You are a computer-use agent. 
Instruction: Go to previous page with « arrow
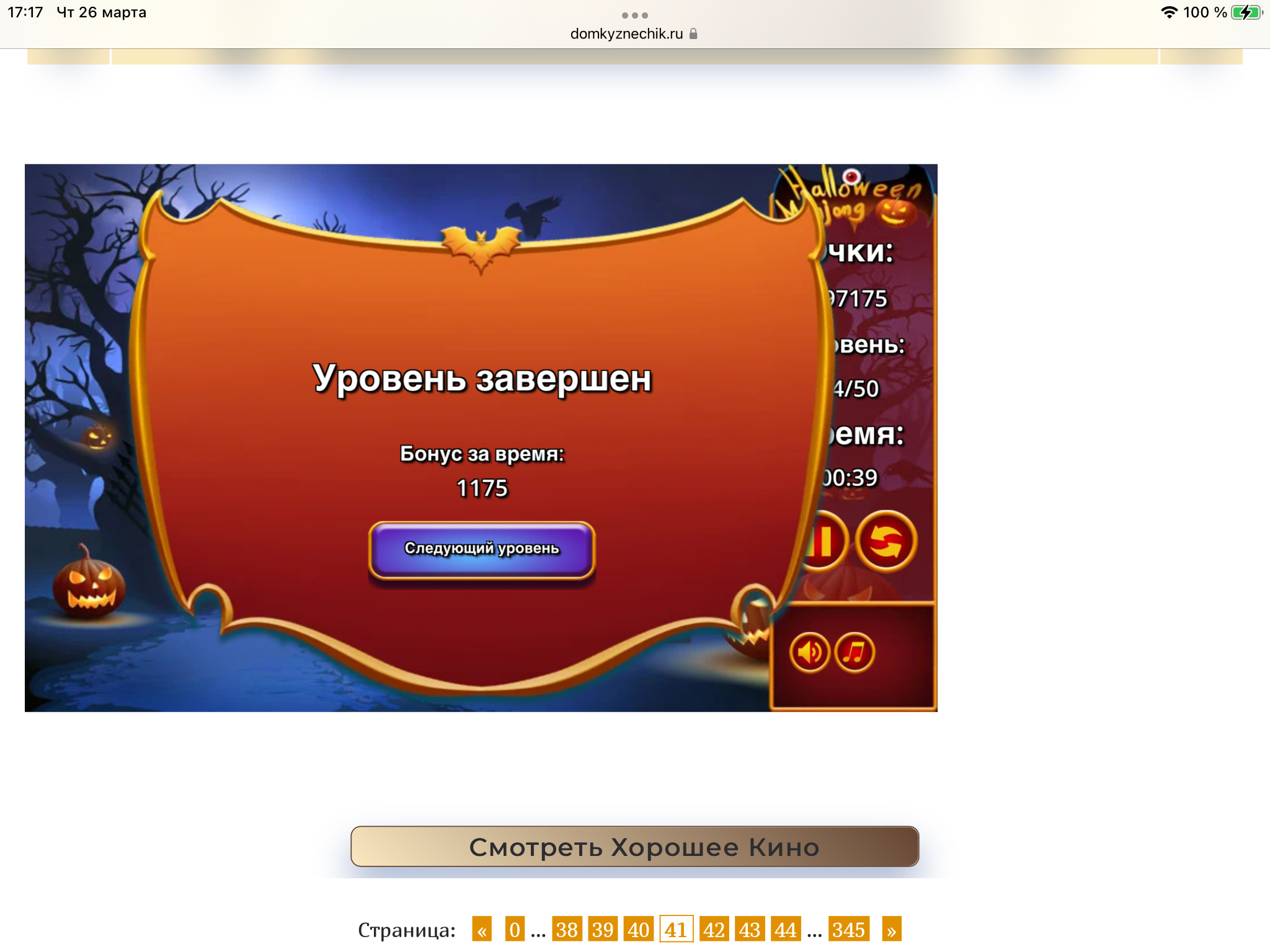(x=482, y=930)
